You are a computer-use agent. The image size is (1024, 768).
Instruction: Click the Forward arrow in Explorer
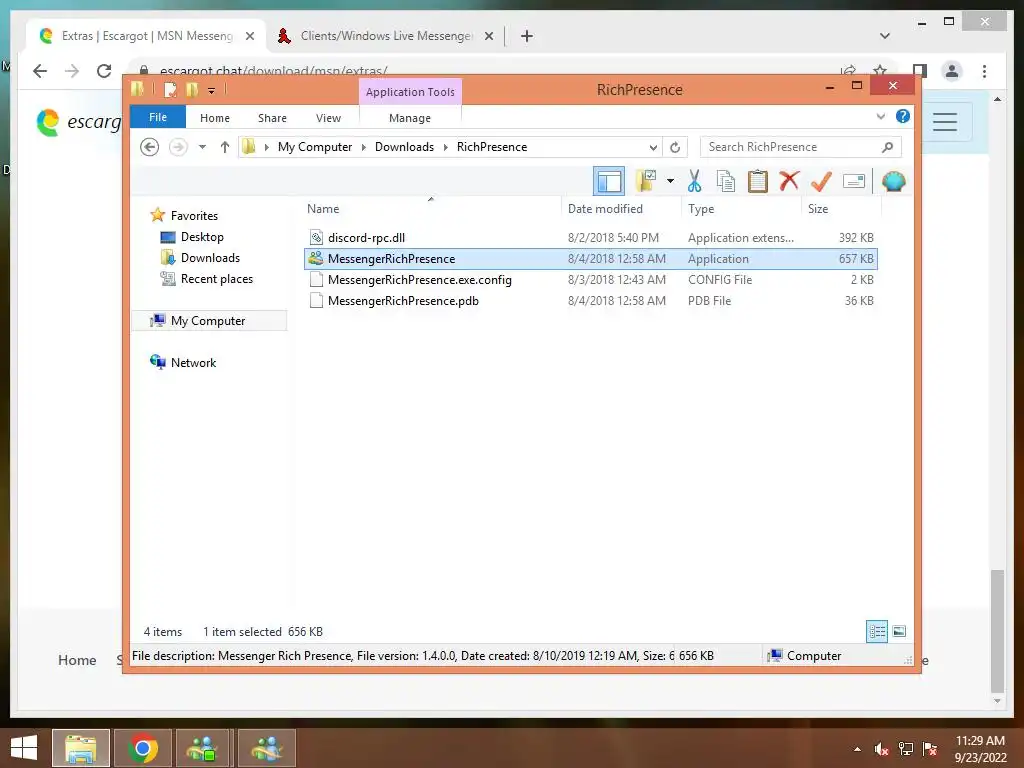178,147
